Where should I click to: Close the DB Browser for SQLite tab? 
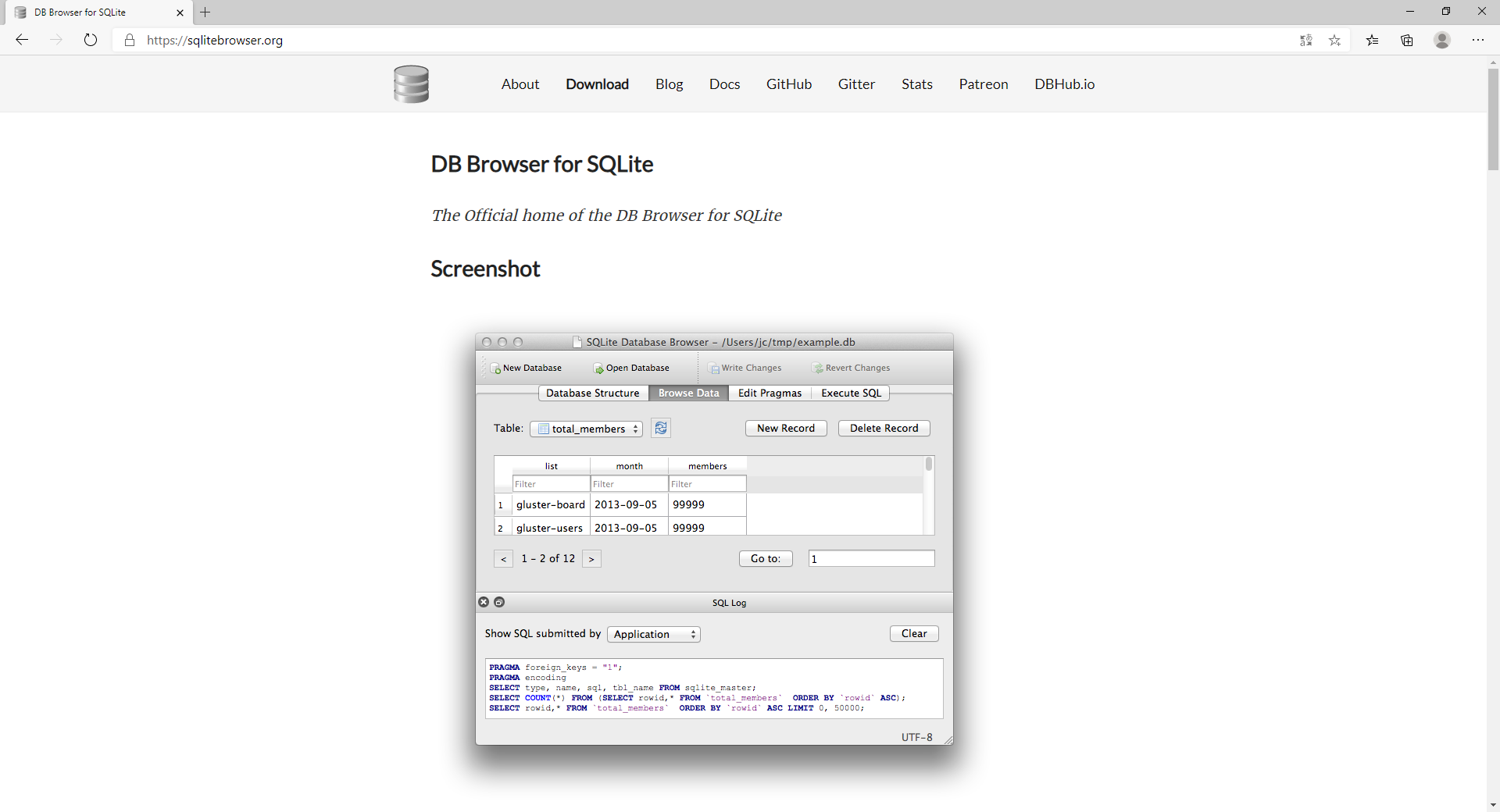(x=180, y=12)
